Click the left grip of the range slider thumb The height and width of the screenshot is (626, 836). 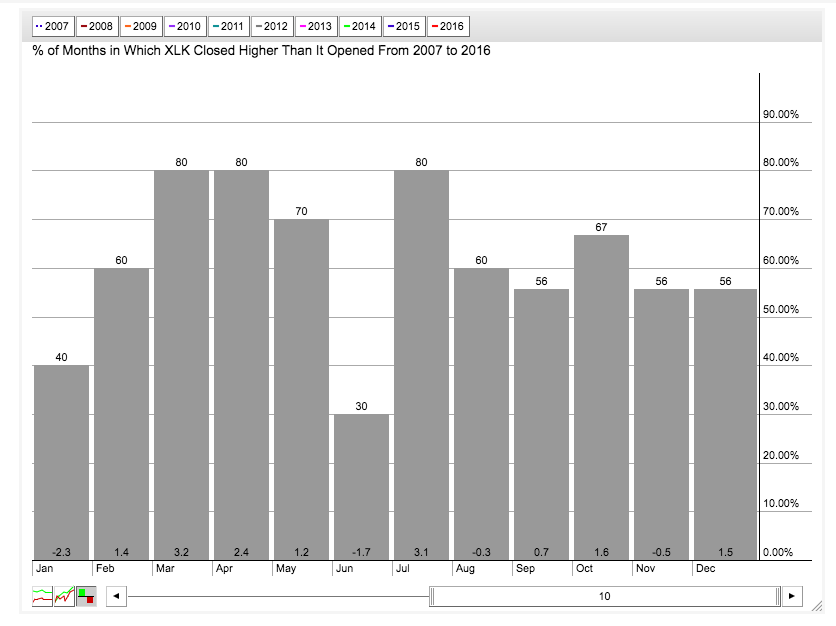pyautogui.click(x=432, y=596)
